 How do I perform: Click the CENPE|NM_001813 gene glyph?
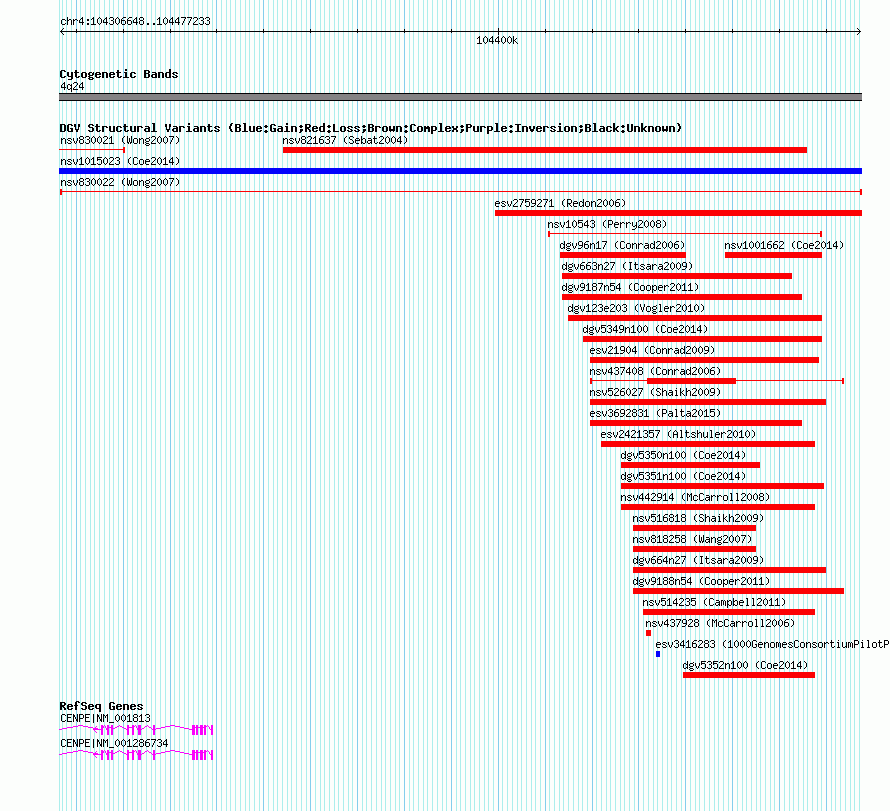click(136, 729)
